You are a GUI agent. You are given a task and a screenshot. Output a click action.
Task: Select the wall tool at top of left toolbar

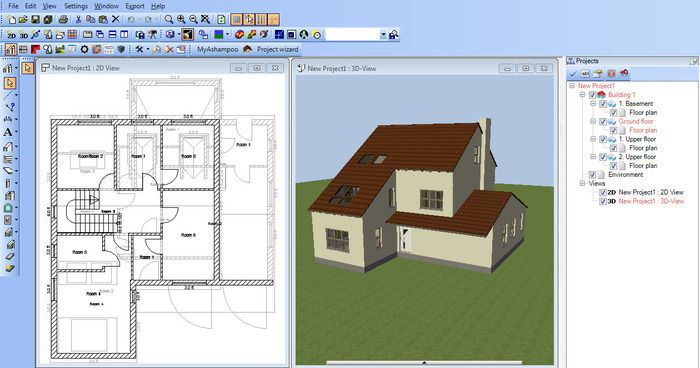(x=8, y=68)
